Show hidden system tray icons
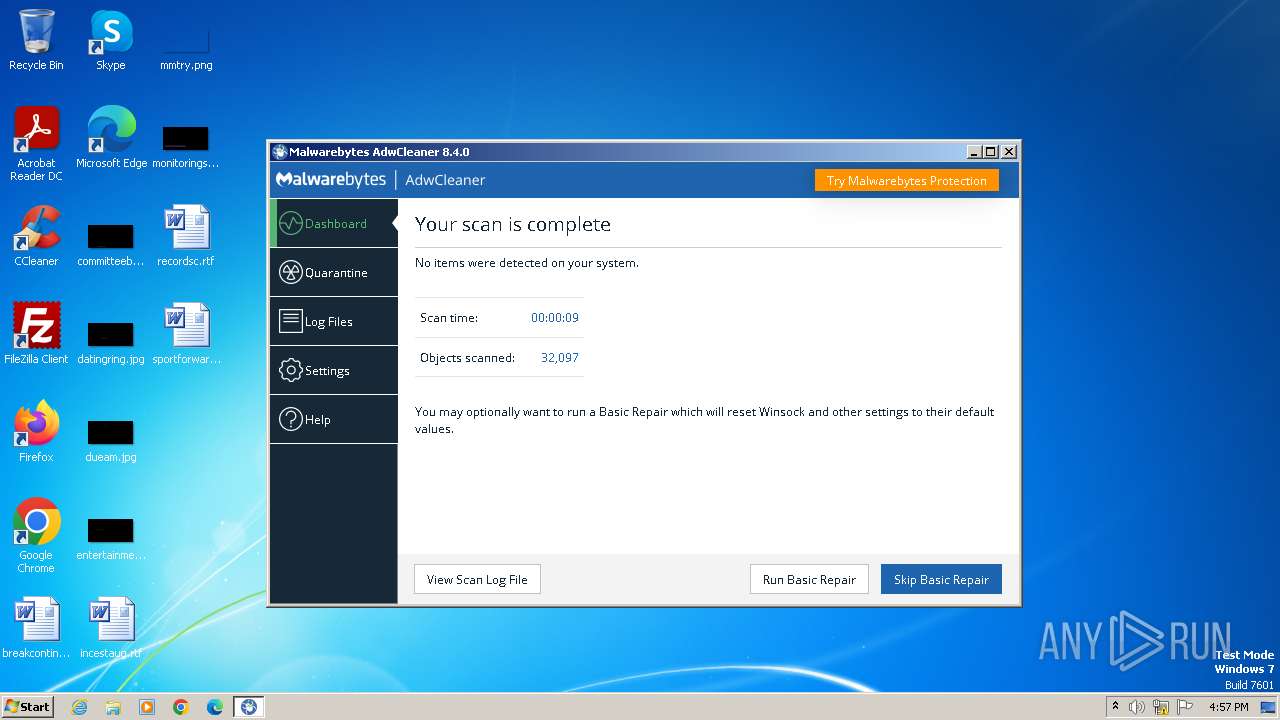Viewport: 1280px width, 720px height. pos(1115,707)
